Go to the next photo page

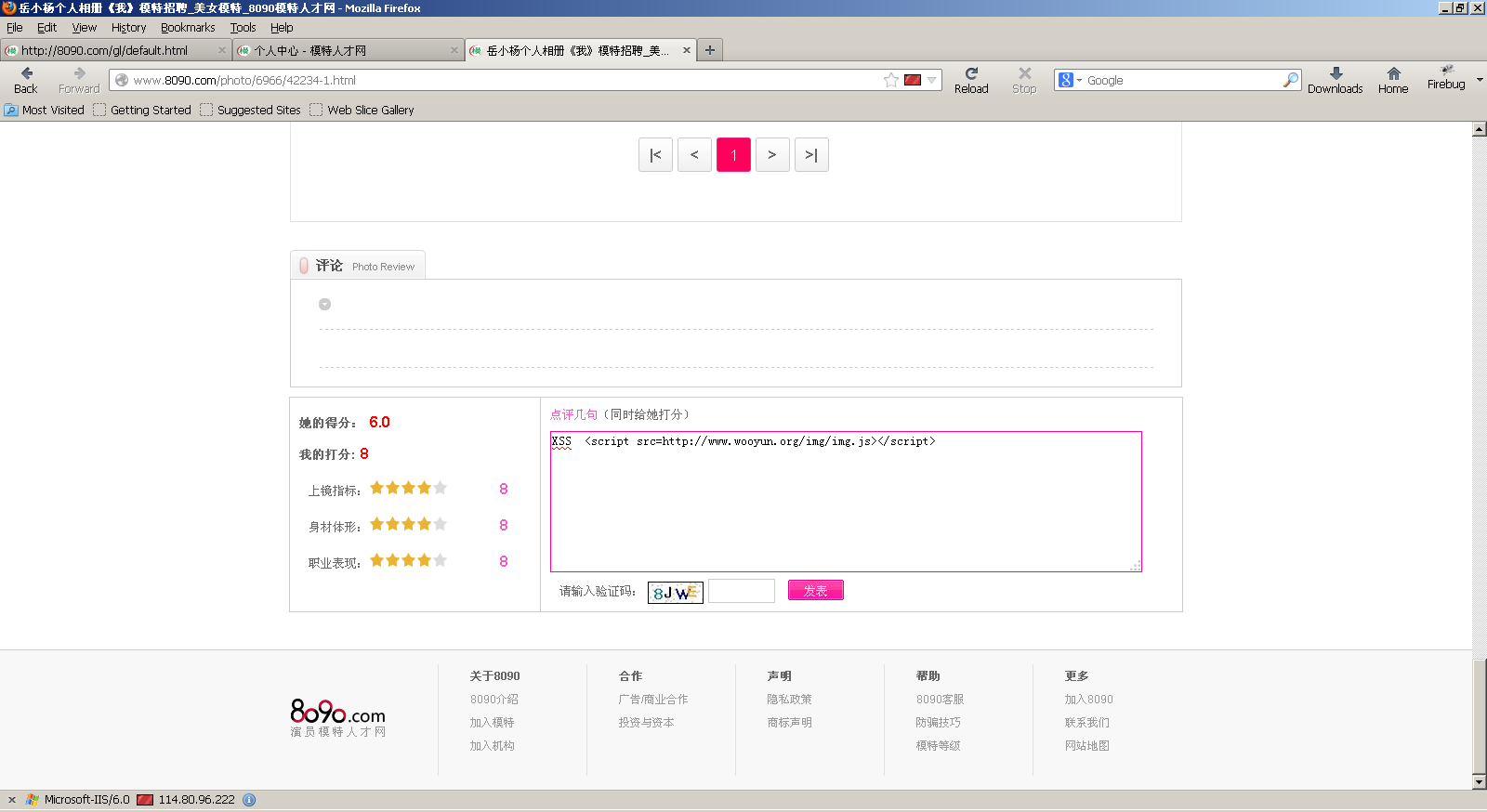[772, 155]
